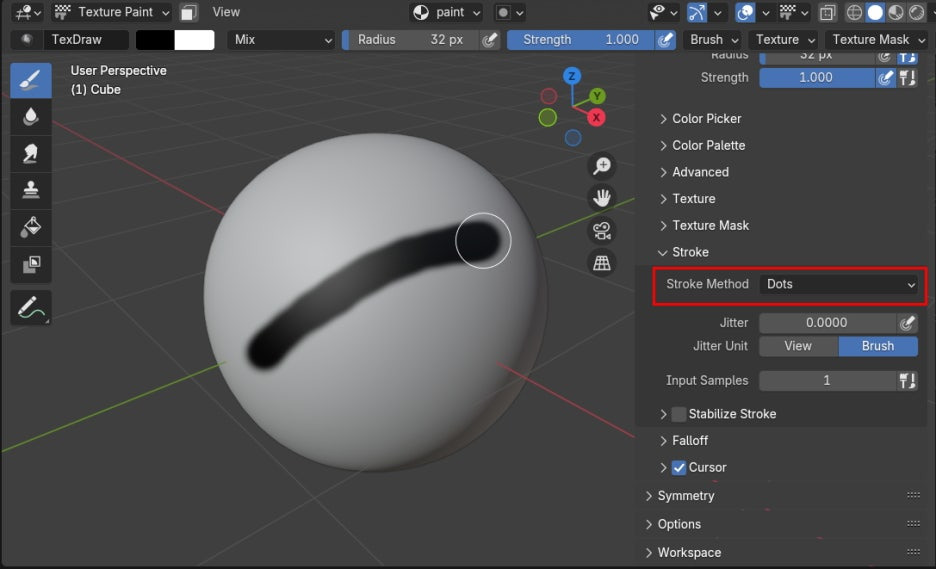Select the Mask tool

30,264
